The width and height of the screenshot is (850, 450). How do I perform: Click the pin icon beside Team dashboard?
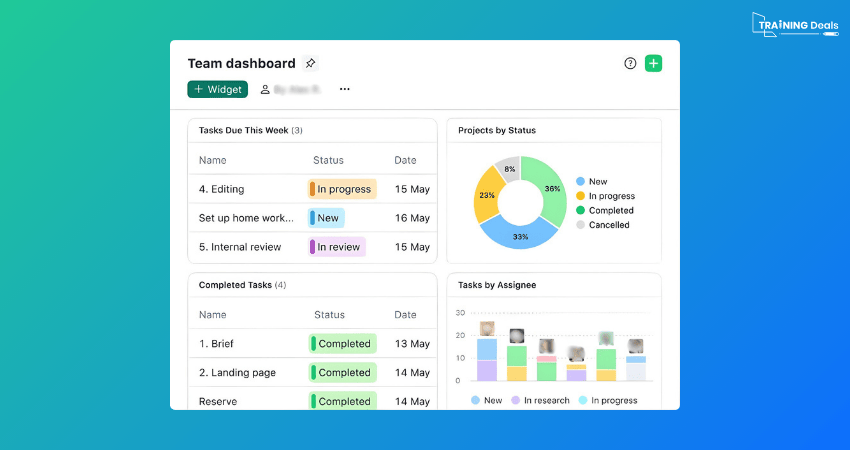tap(310, 63)
